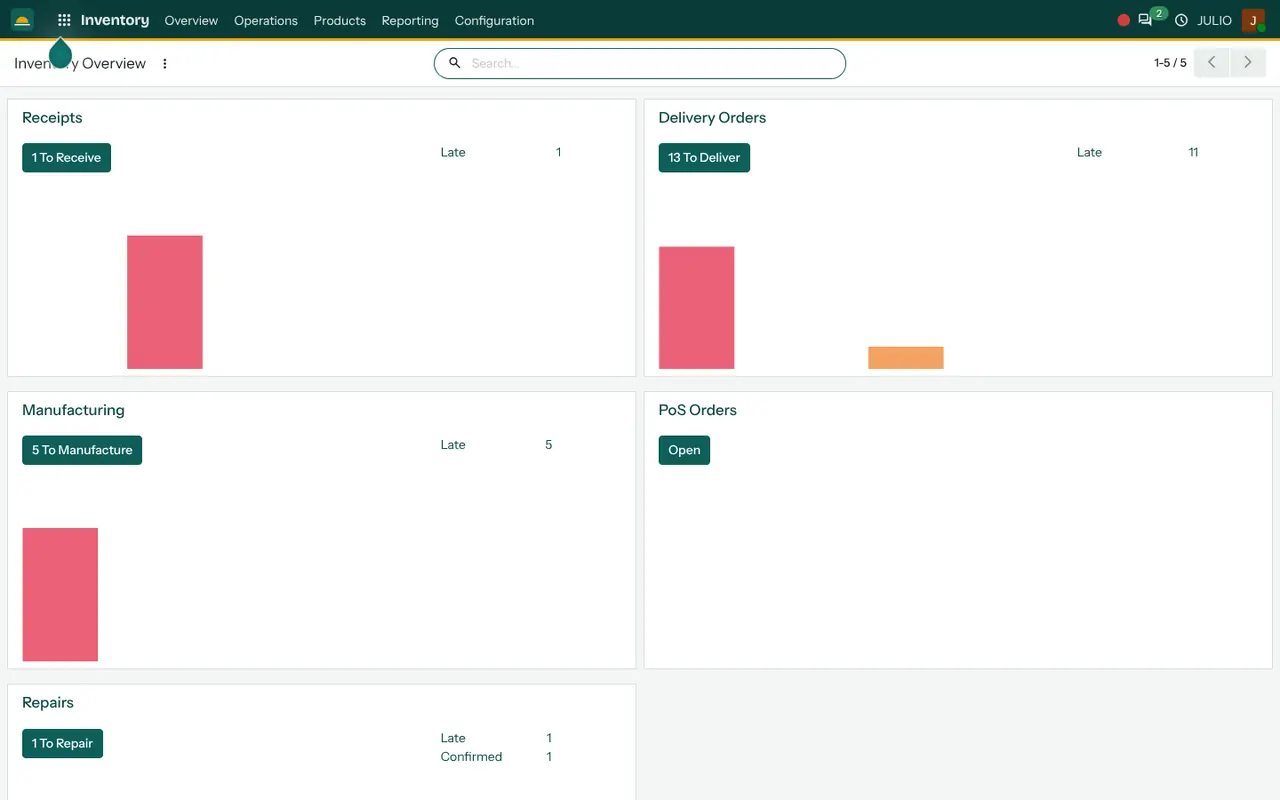Click the Repairs card title
Viewport: 1280px width, 800px height.
[48, 703]
